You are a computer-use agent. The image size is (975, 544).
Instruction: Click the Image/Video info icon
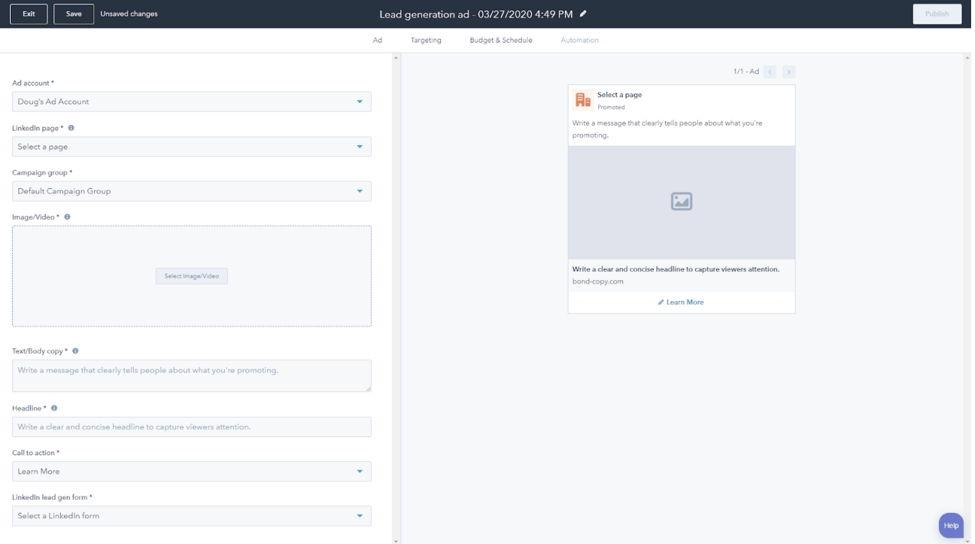pyautogui.click(x=67, y=217)
